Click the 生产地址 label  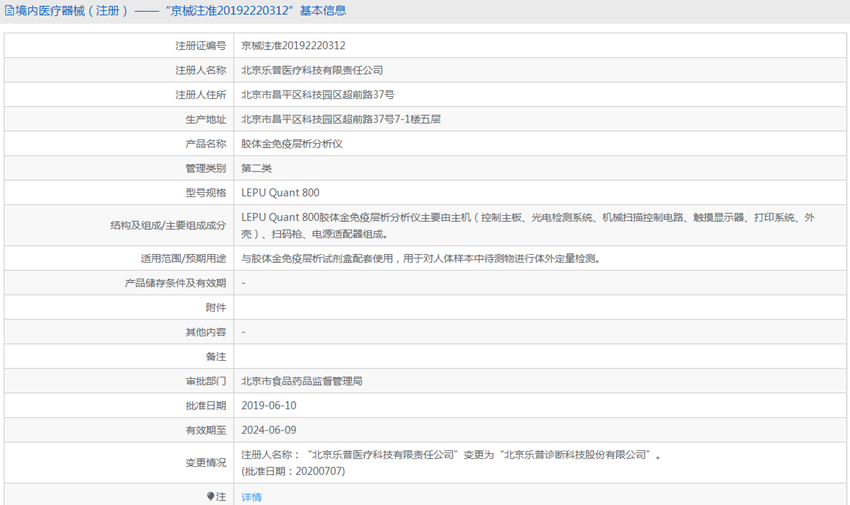(x=205, y=120)
